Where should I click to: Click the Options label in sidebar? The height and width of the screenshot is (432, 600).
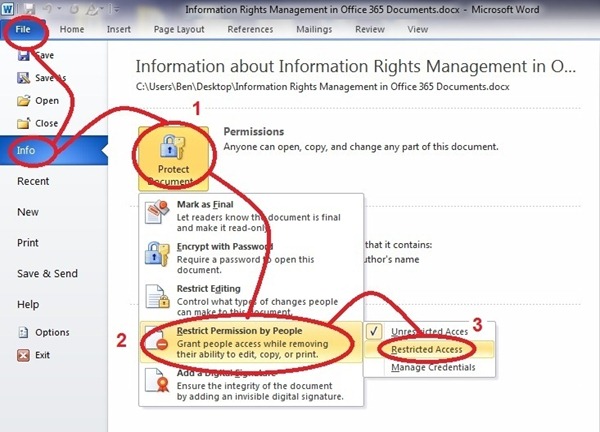[52, 332]
